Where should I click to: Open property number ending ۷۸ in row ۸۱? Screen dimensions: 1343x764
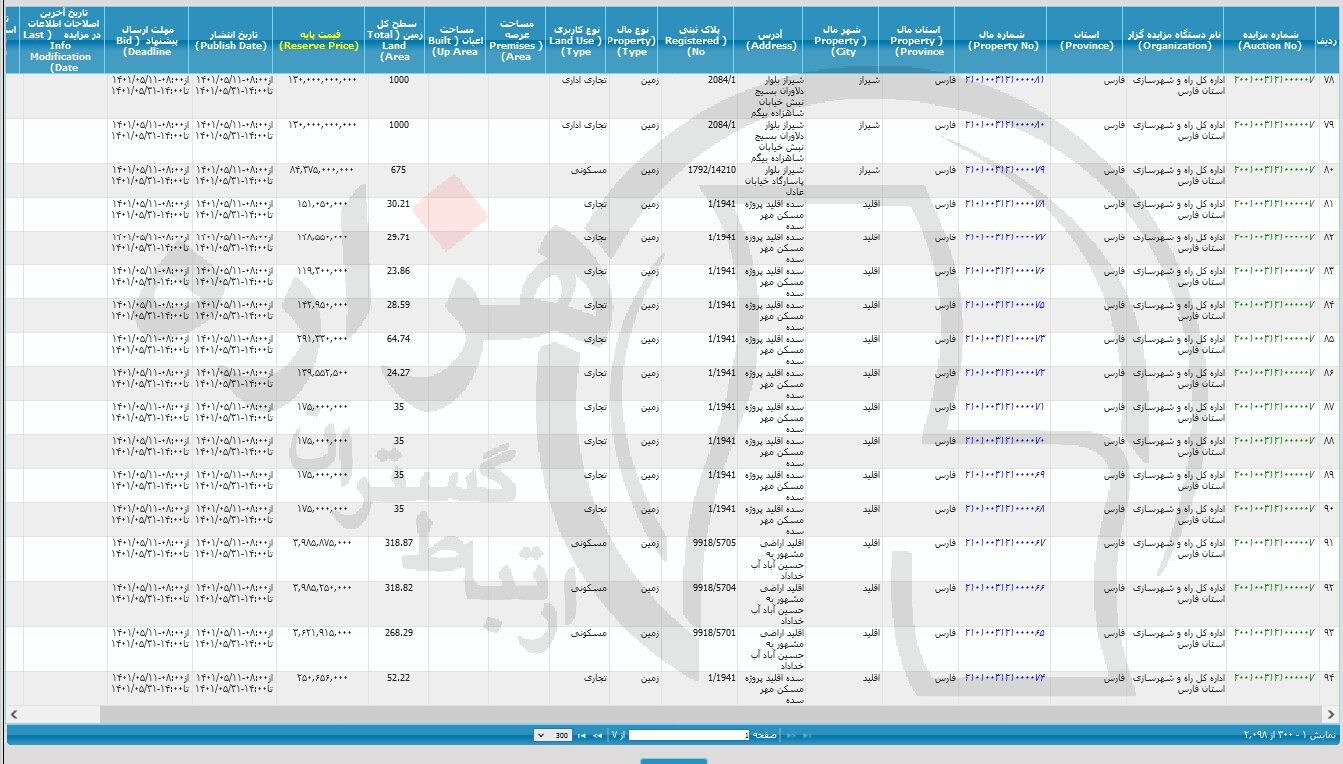(1004, 203)
